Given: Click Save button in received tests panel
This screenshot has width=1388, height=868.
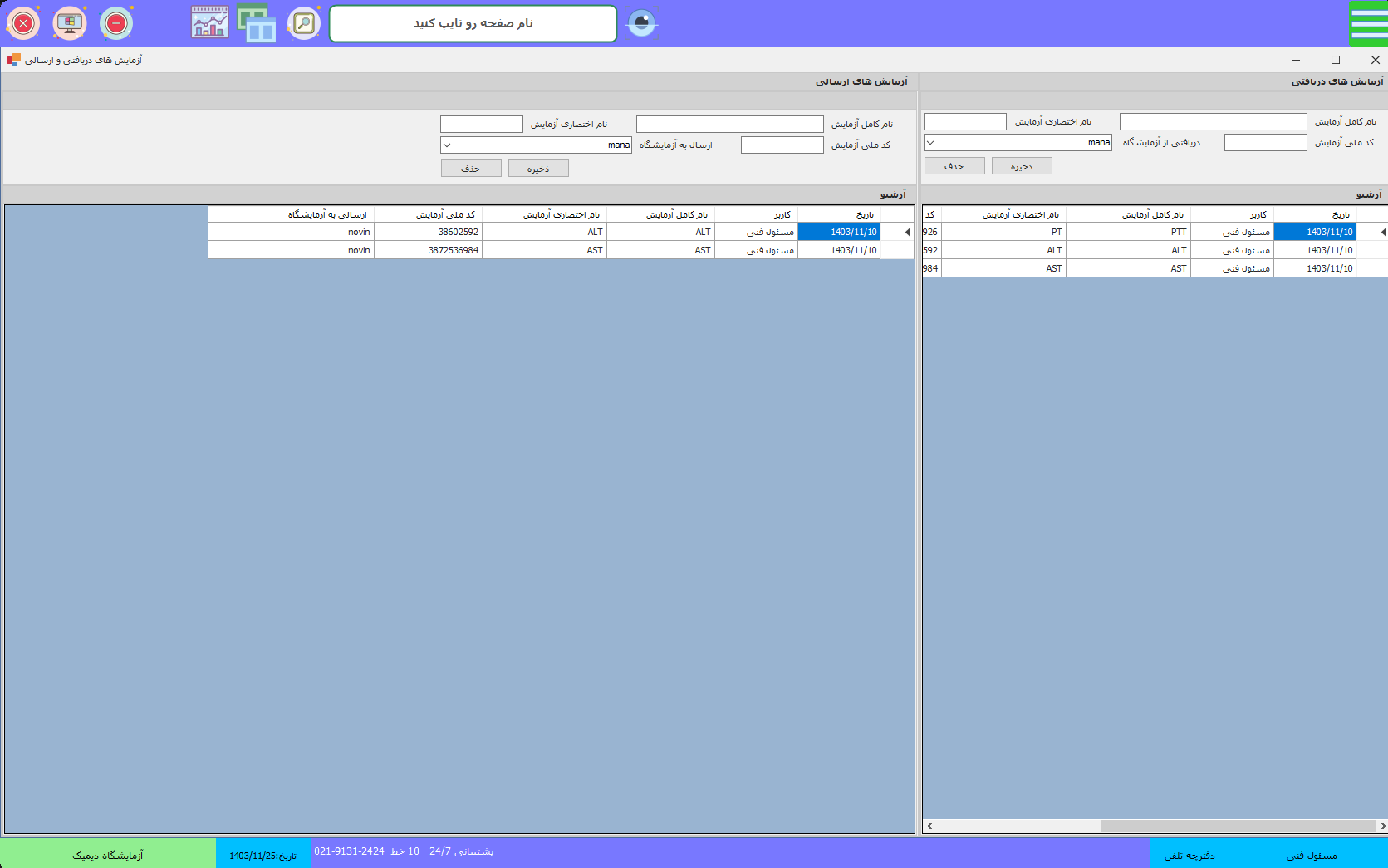Looking at the screenshot, I should point(1022,166).
